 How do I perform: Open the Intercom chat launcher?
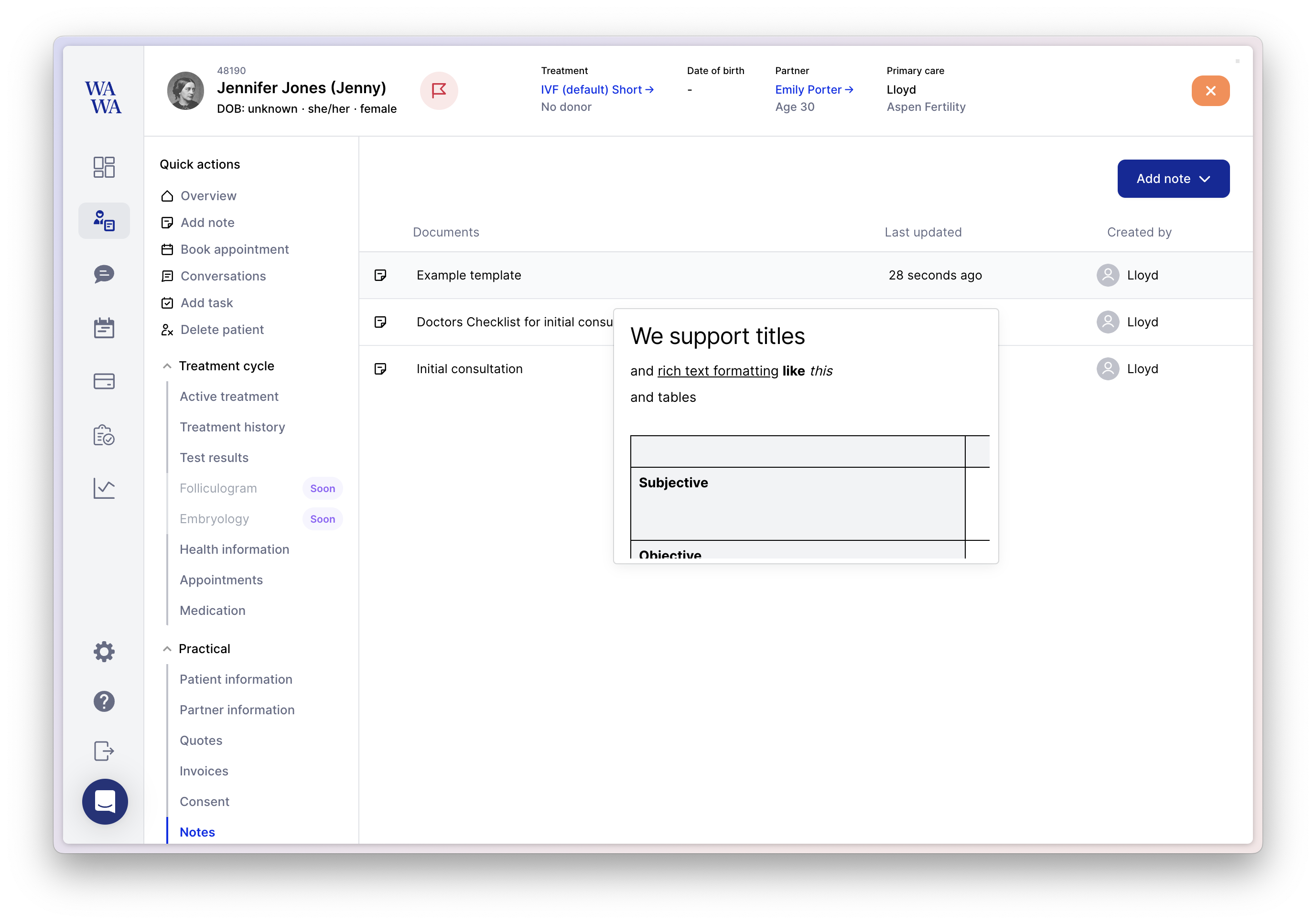[105, 801]
